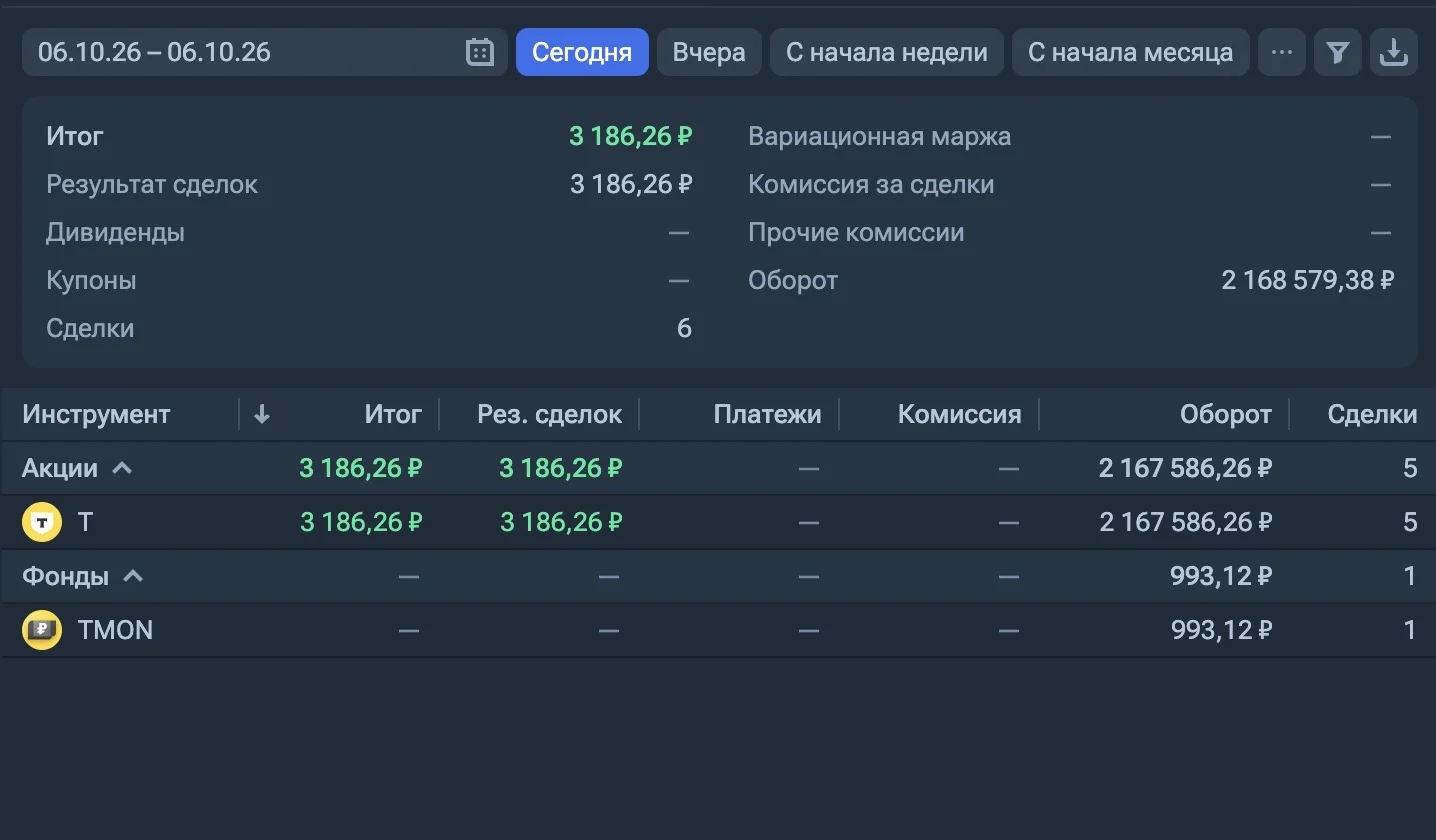Download report with the export icon
The height and width of the screenshot is (840, 1436).
[1393, 52]
